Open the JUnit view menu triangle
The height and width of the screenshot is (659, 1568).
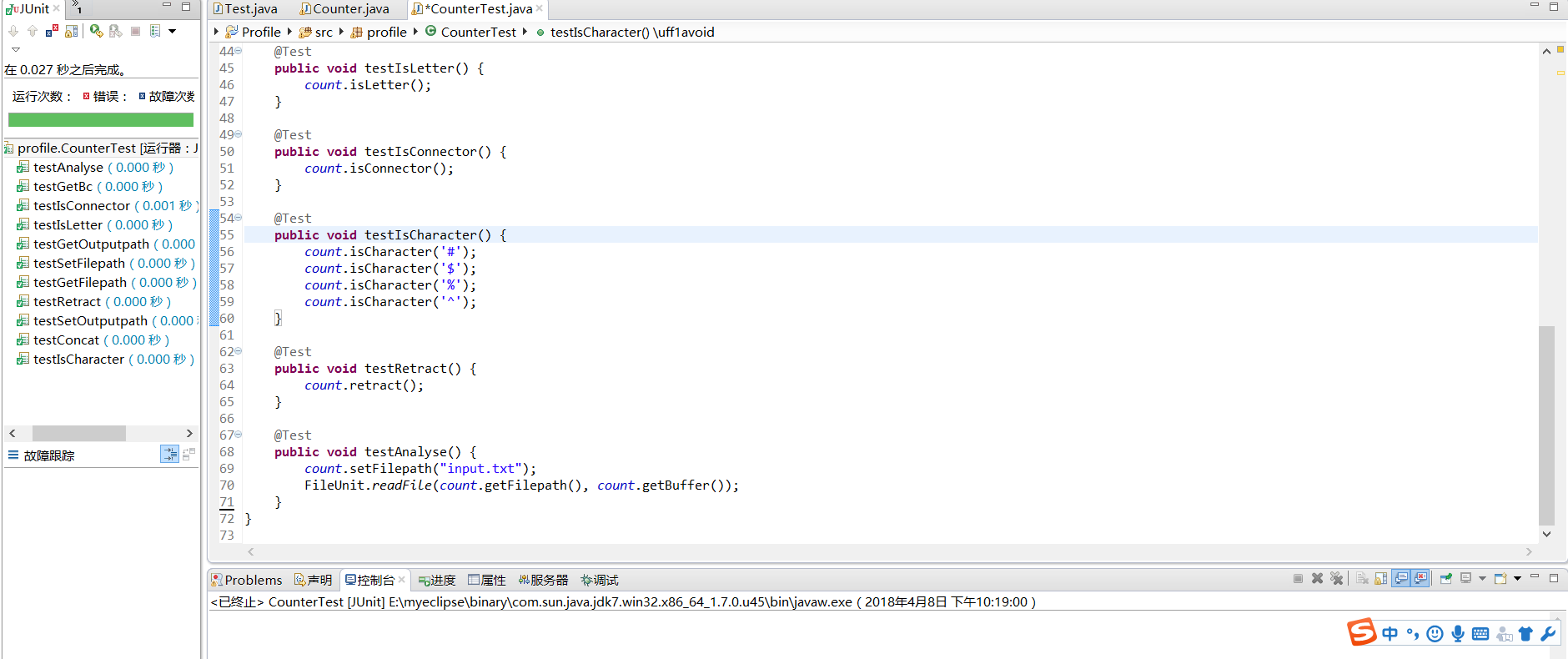pos(16,49)
